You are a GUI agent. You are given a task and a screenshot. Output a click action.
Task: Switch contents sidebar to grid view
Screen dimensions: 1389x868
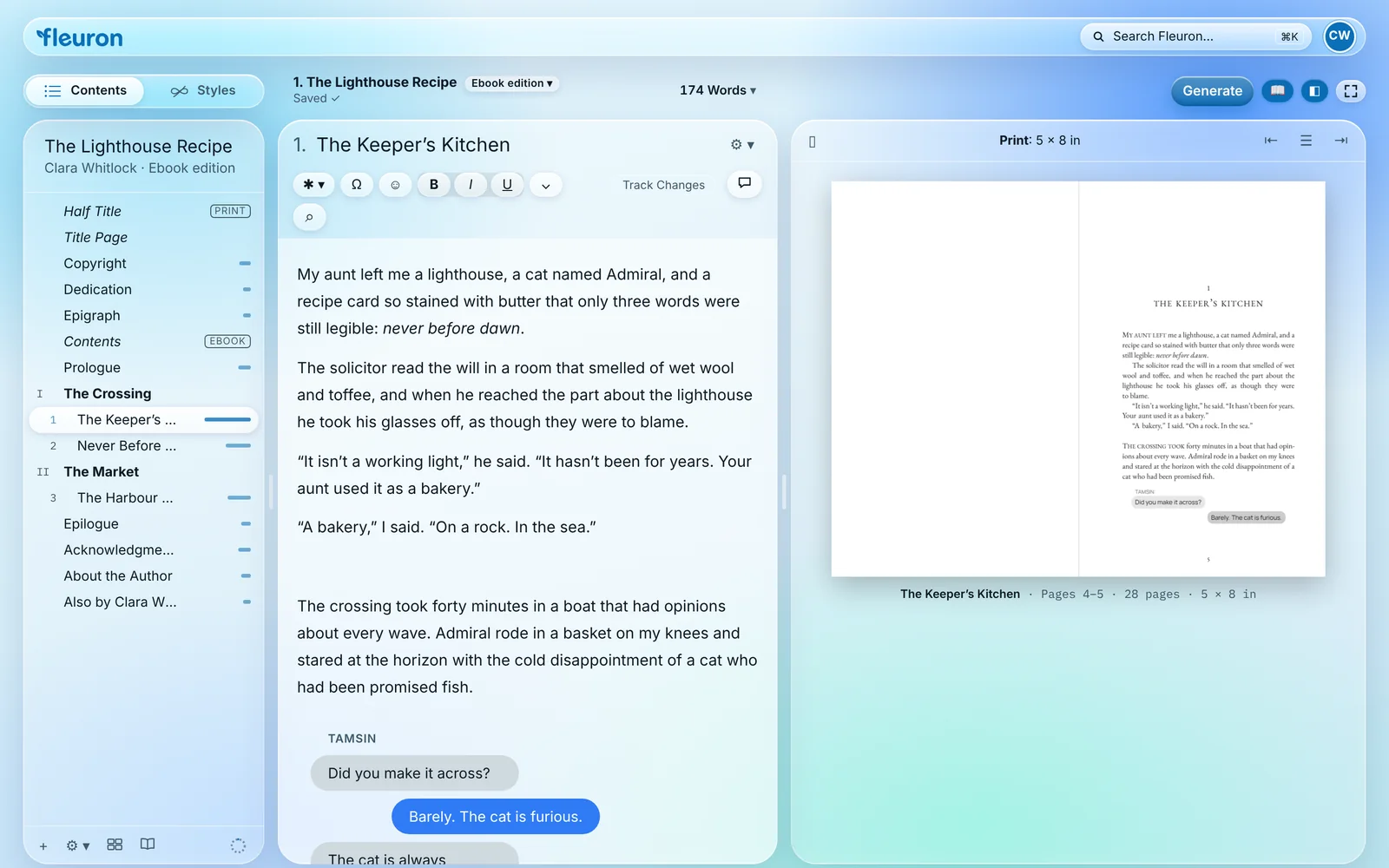pos(115,845)
